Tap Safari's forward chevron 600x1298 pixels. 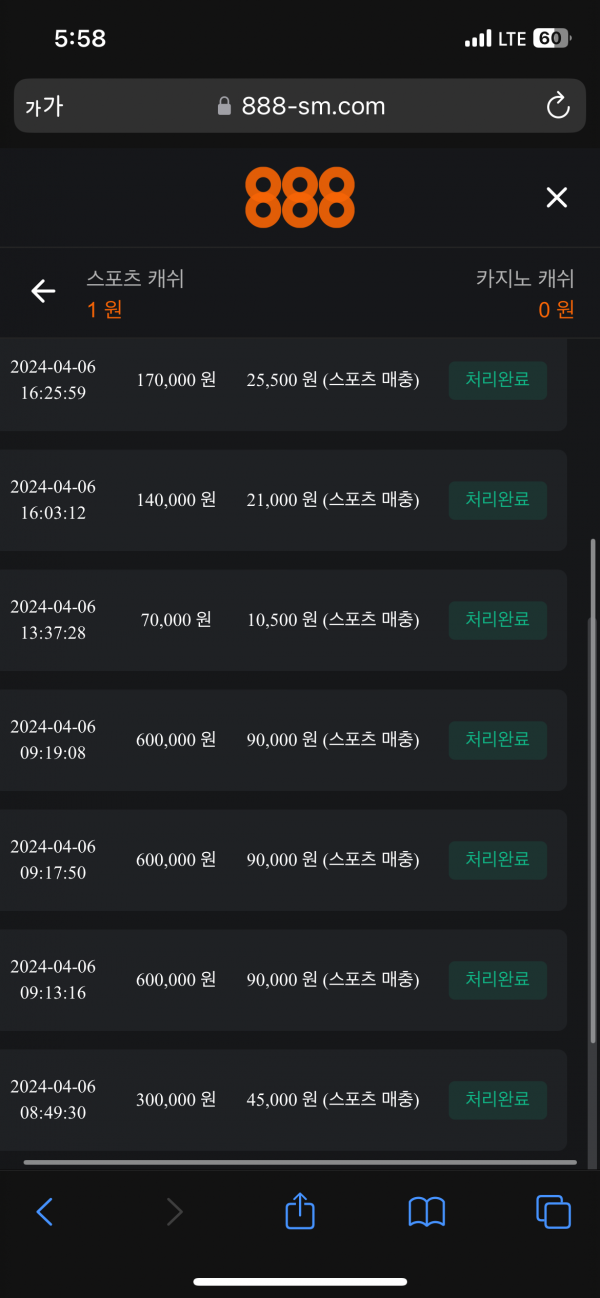[x=174, y=1212]
